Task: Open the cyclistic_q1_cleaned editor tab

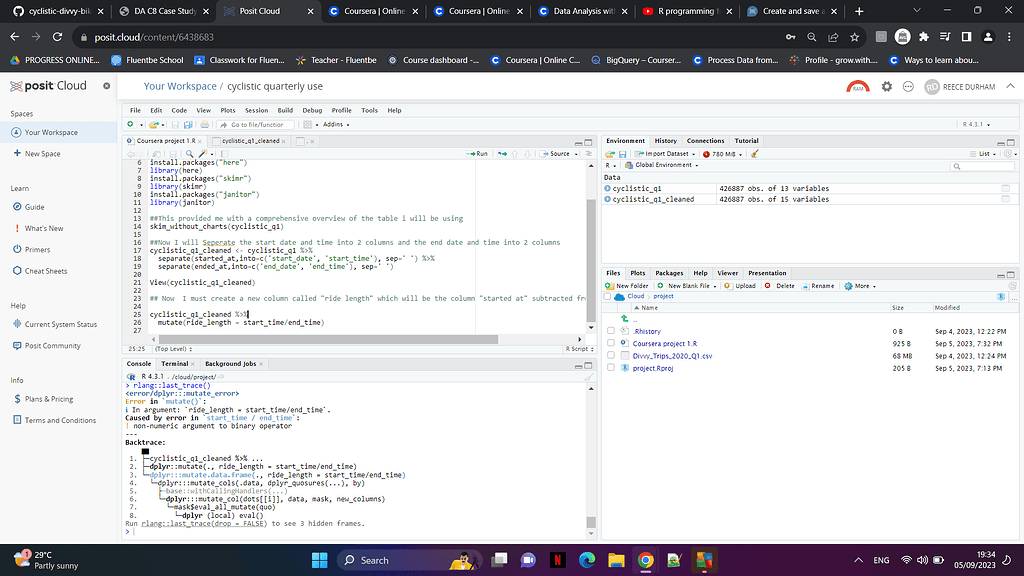Action: pyautogui.click(x=251, y=141)
